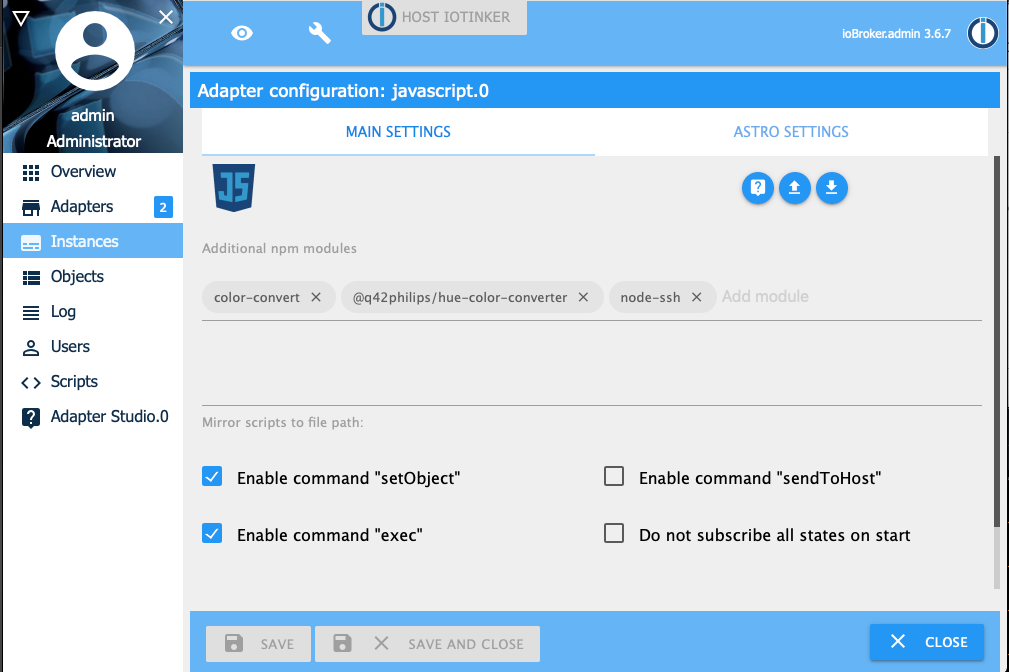Click the Adapters badge showing 2
The image size is (1009, 672).
[163, 207]
